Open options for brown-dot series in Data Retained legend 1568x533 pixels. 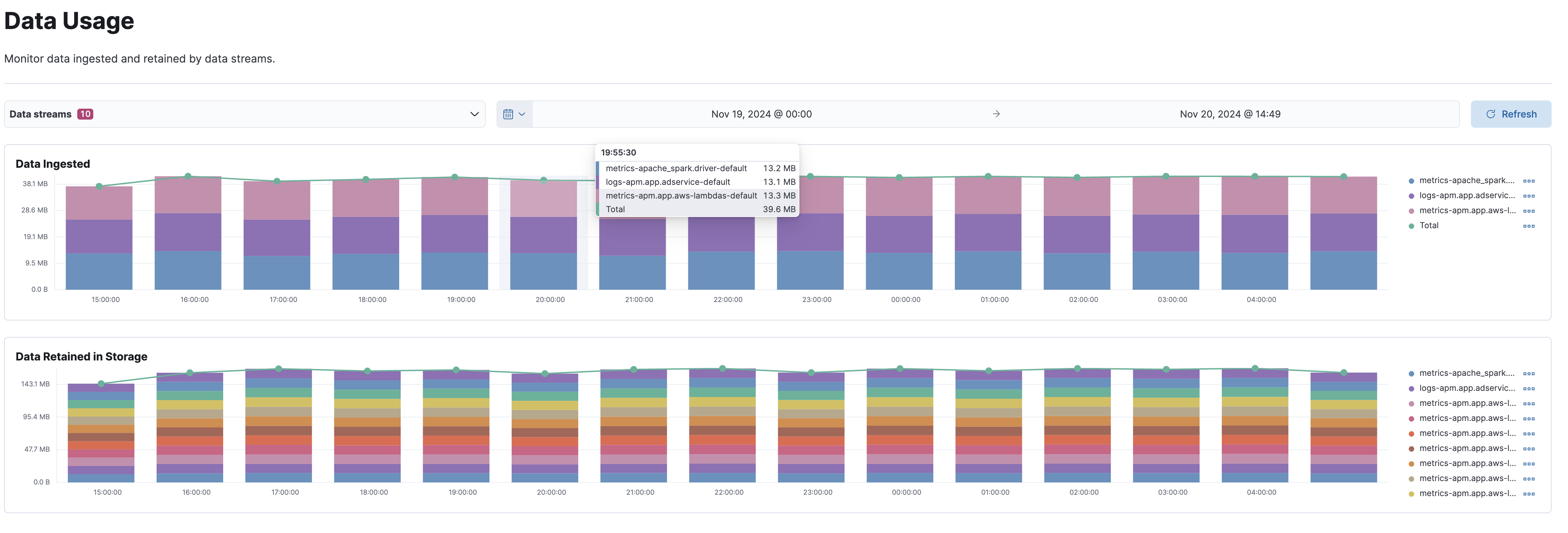1528,448
